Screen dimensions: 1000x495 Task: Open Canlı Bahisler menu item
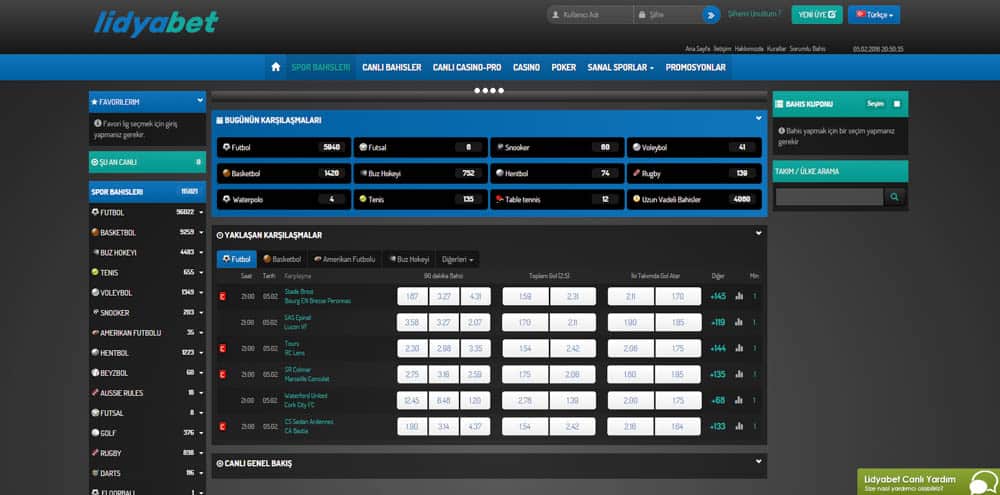[x=392, y=67]
